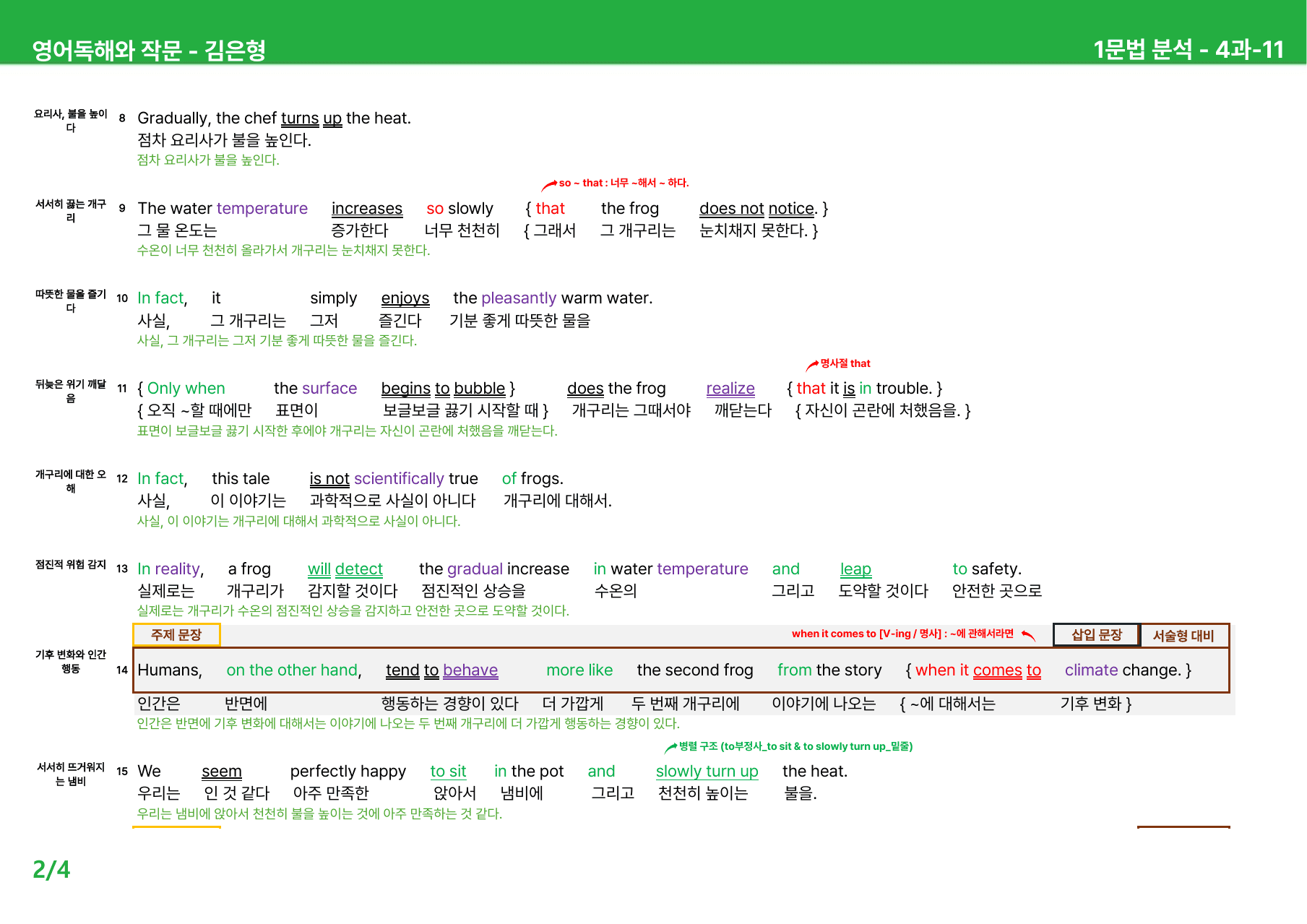Click the green underlined word 'leap'
This screenshot has height=924, width=1307.
[x=855, y=569]
